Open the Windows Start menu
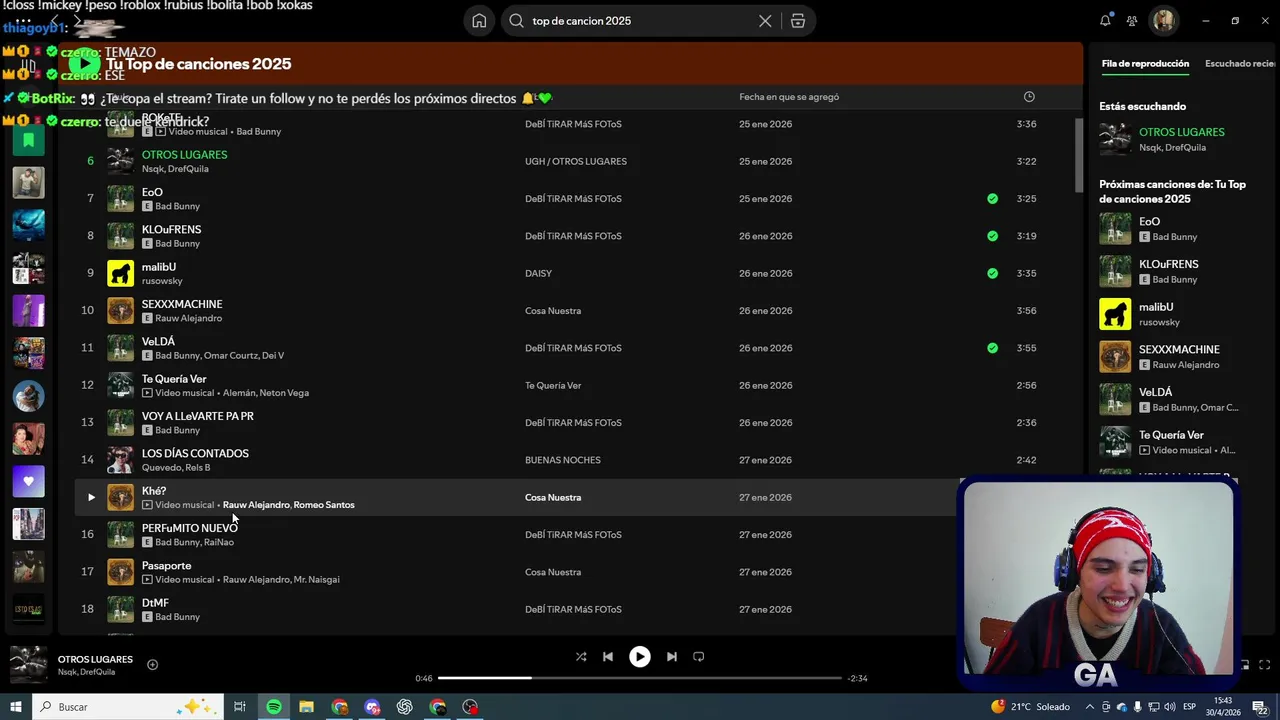This screenshot has height=720, width=1280. coord(15,707)
